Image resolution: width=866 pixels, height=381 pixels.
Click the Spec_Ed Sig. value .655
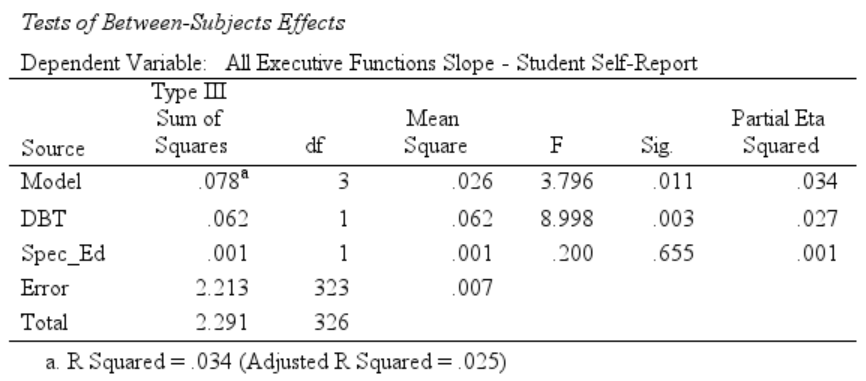(x=673, y=253)
